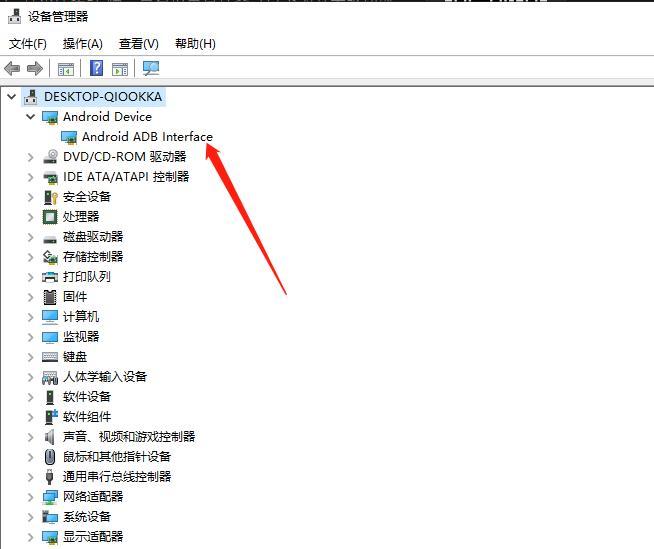Screen dimensions: 654x549
Task: Select the 软件设备 label
Action: pyautogui.click(x=87, y=397)
